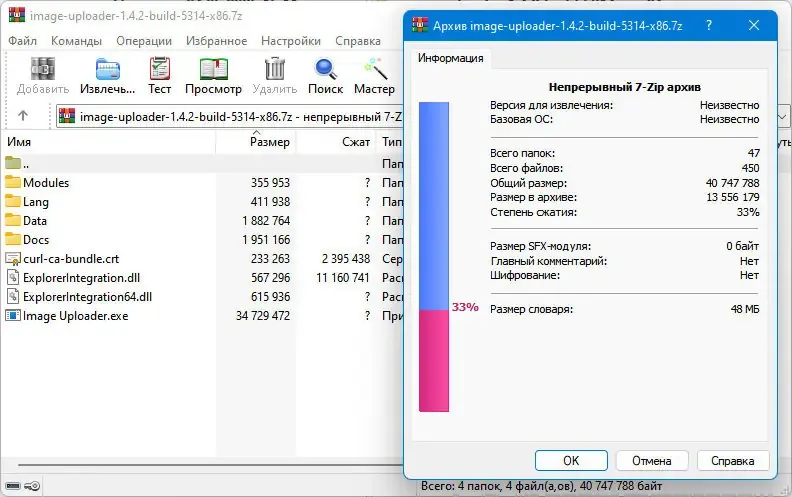792x497 pixels.
Task: Confirm dialog with the OK button
Action: click(x=571, y=461)
